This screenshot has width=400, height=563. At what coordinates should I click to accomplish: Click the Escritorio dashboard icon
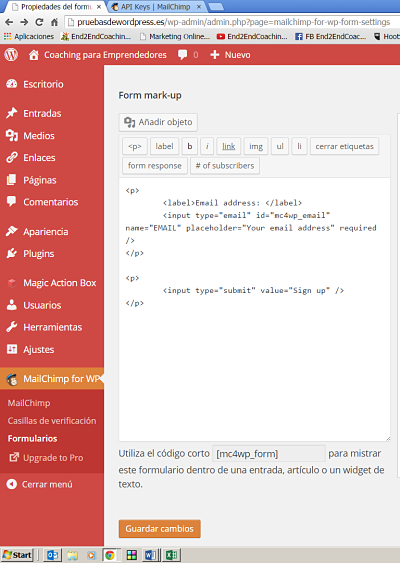click(11, 84)
